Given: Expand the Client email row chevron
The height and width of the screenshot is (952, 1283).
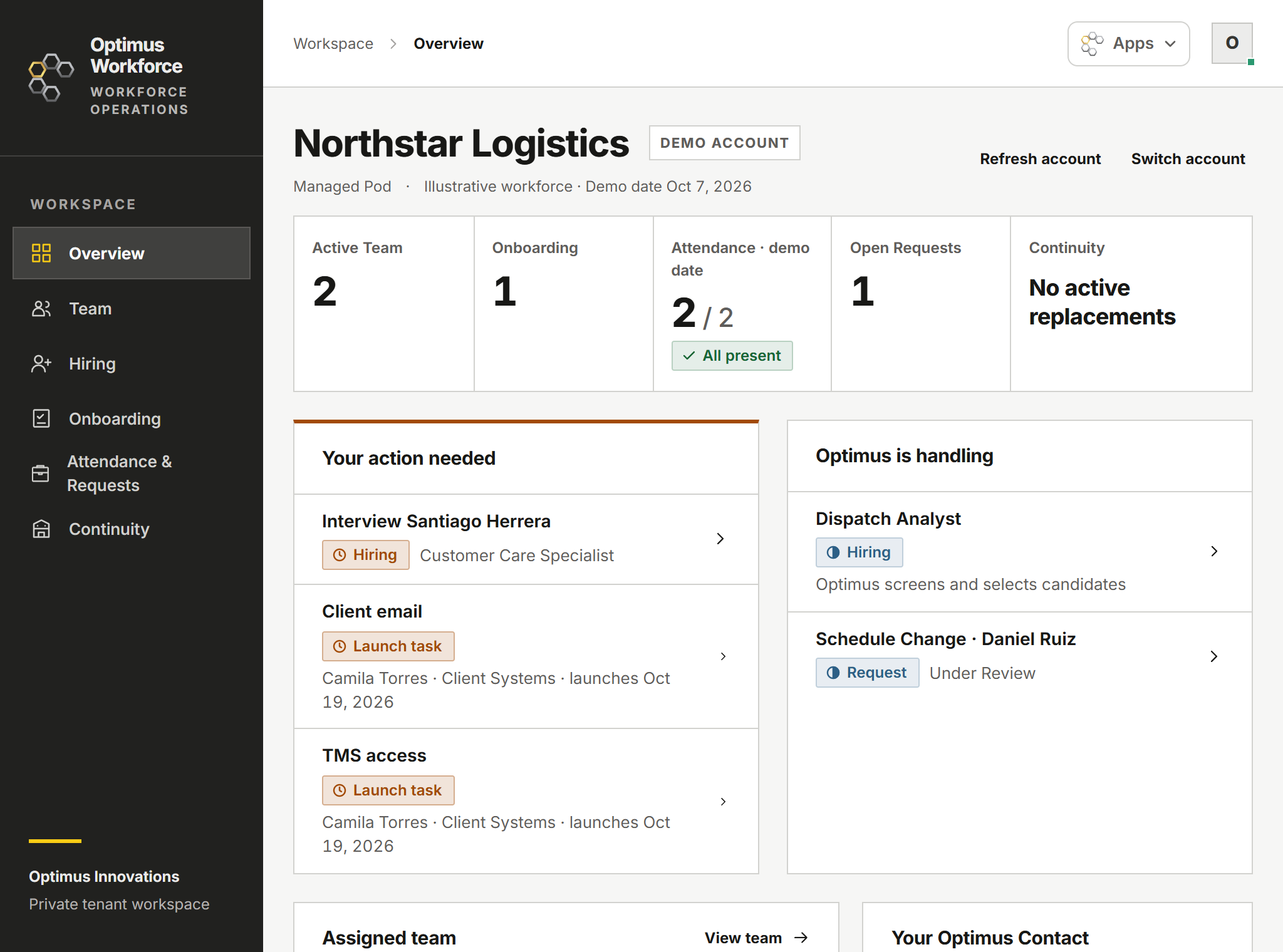Looking at the screenshot, I should [723, 656].
